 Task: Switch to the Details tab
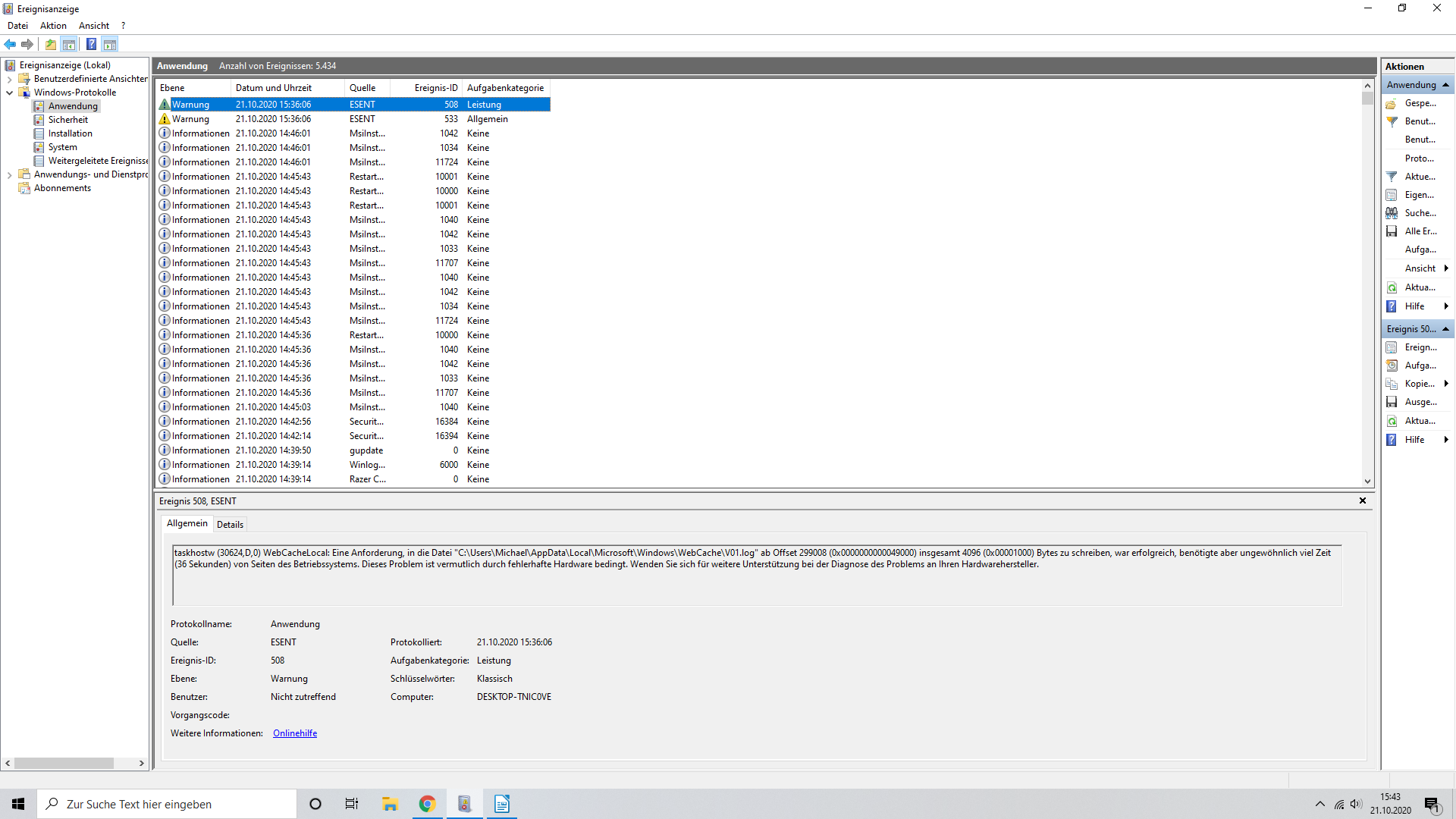coord(230,524)
